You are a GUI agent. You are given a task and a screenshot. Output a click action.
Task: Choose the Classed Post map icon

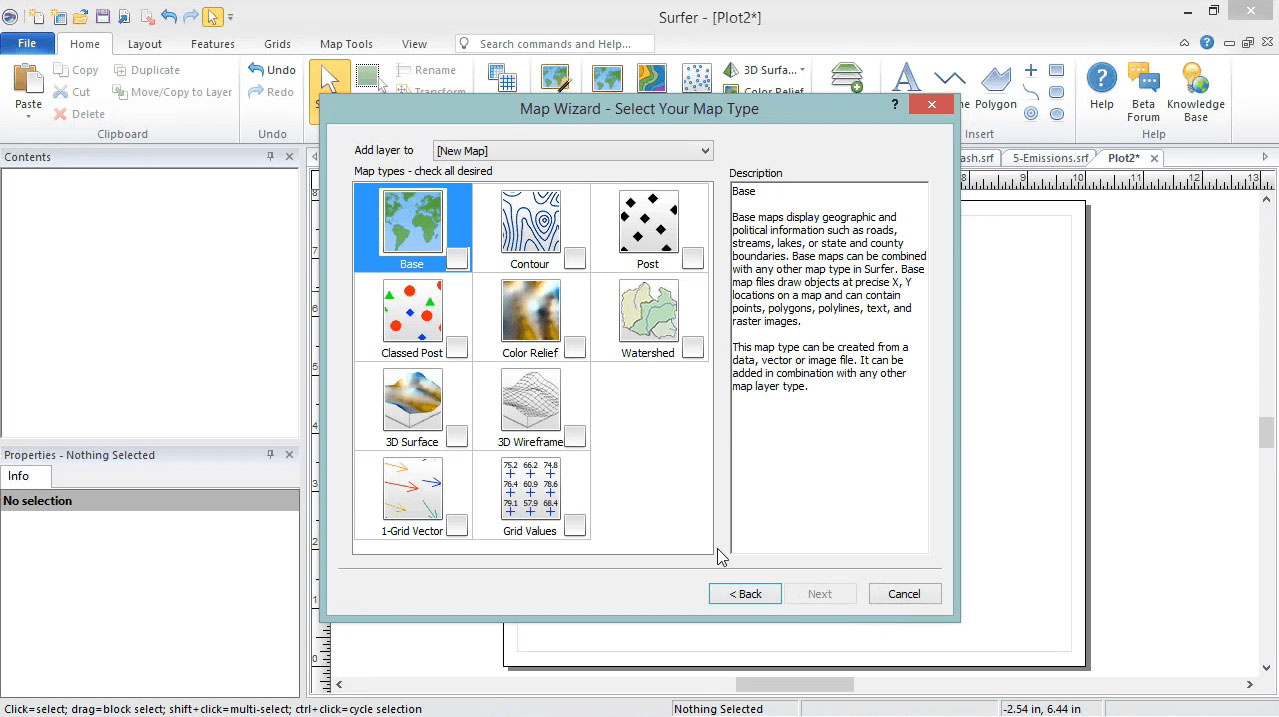coord(412,311)
